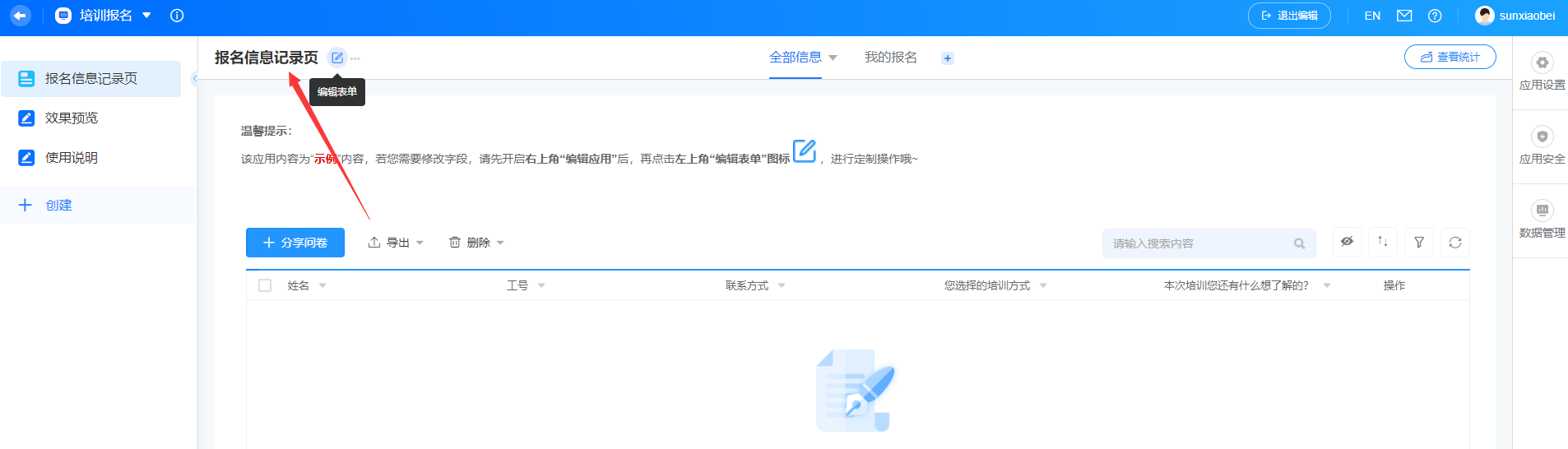This screenshot has height=449, width=1568.
Task: Refresh the table with reload icon
Action: point(1455,243)
